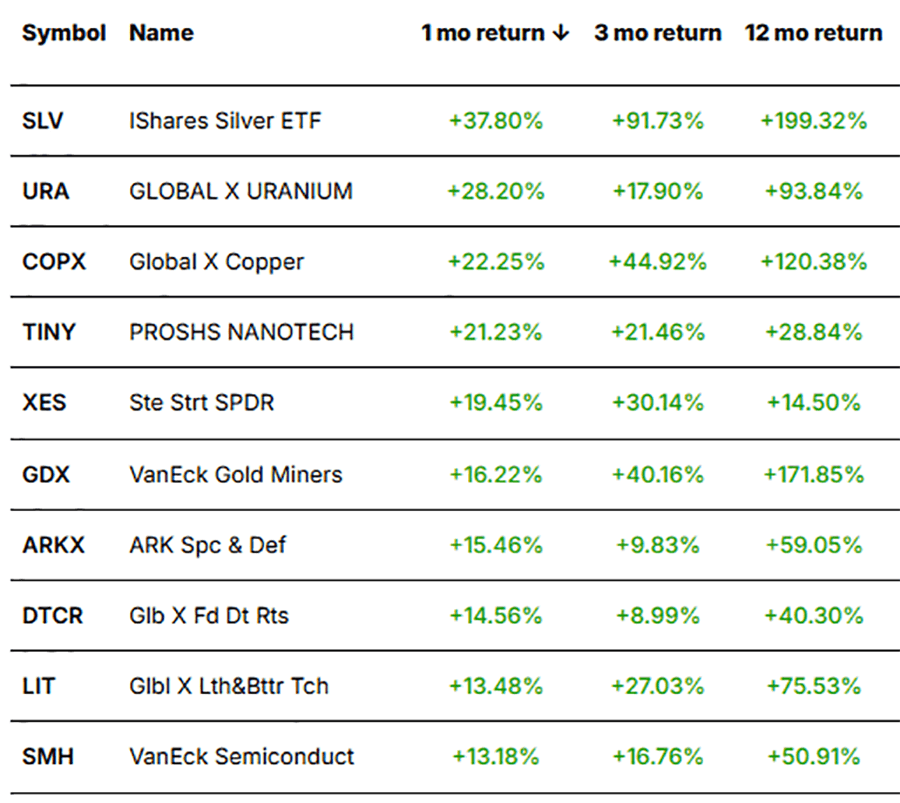Click the sort arrow beside 1 mo return
The width and height of the screenshot is (900, 803).
point(559,33)
